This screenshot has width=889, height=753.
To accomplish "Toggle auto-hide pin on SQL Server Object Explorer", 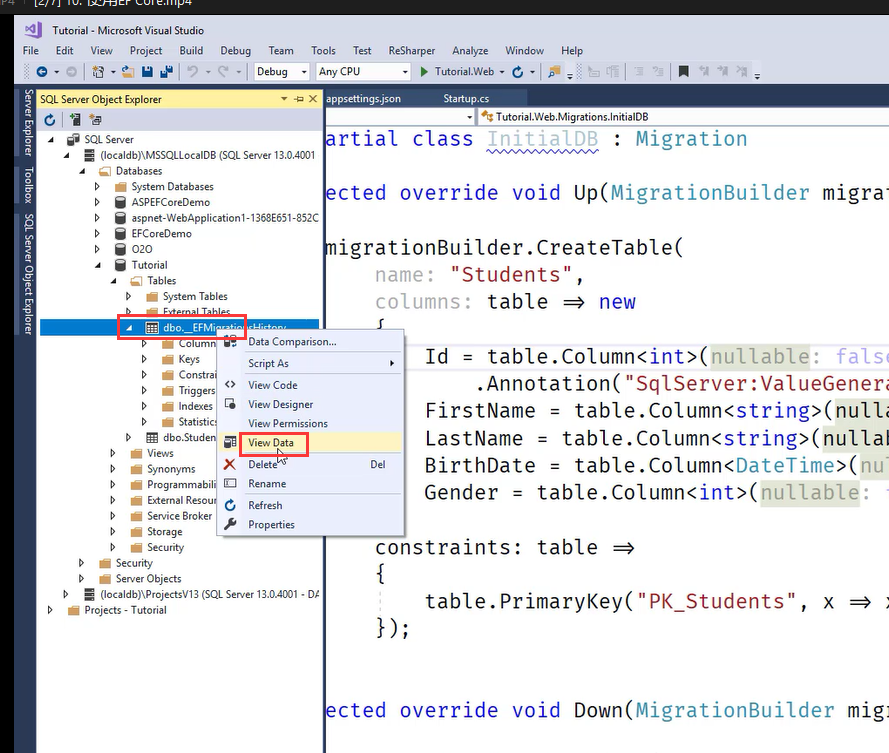I will coord(299,99).
